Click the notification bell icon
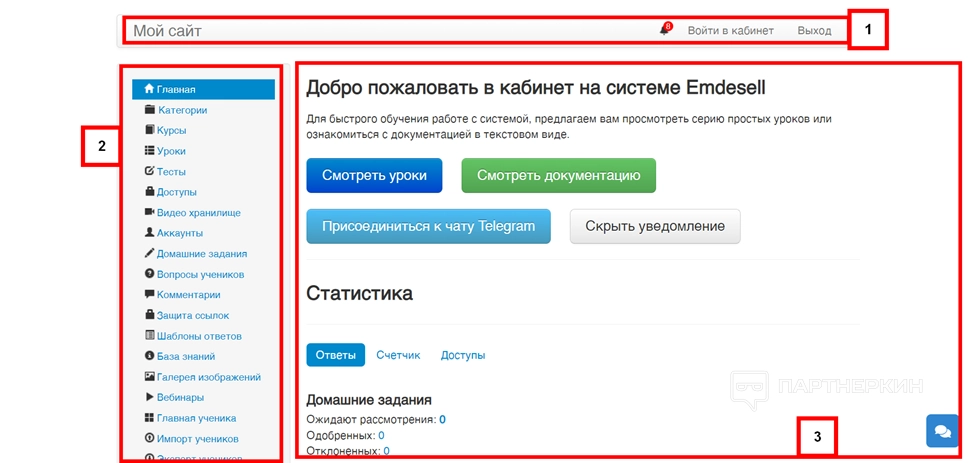The width and height of the screenshot is (974, 463). 664,30
